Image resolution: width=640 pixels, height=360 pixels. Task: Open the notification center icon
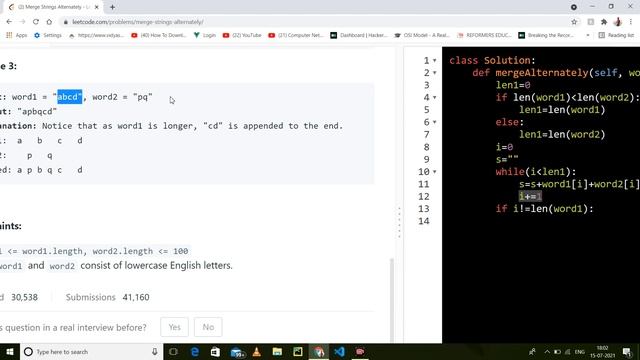[x=627, y=351]
